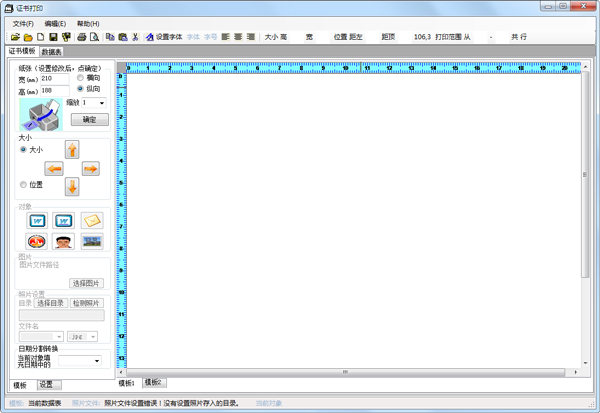Select the 位置 position radio option

(x=23, y=184)
